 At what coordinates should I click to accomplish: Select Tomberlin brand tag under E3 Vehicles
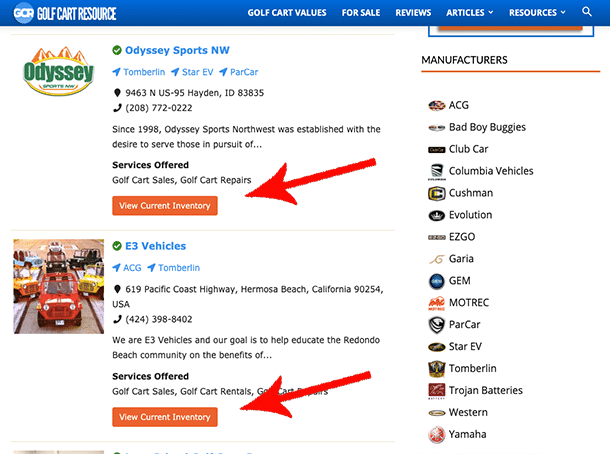tap(174, 268)
